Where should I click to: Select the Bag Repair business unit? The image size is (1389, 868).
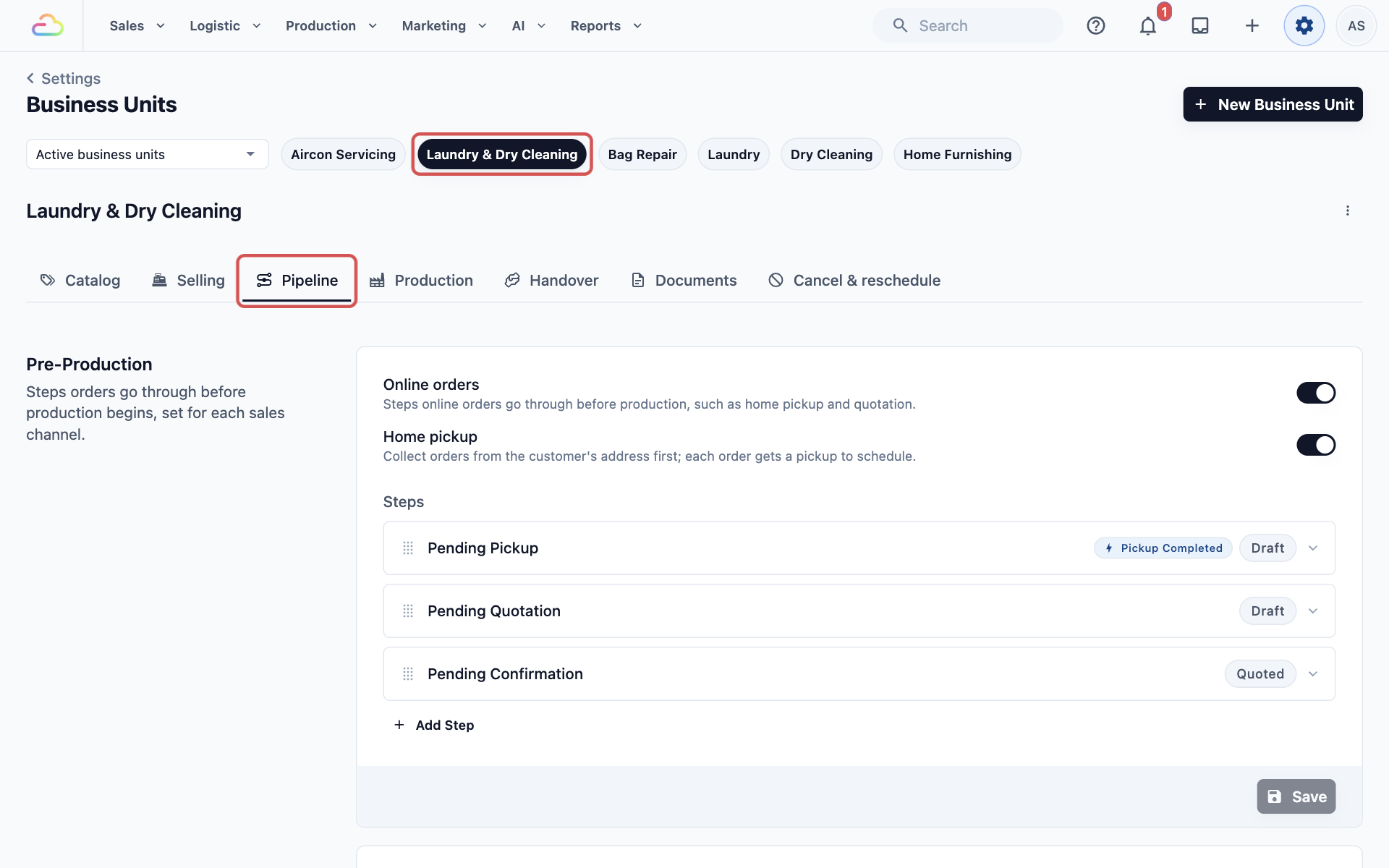click(x=642, y=154)
